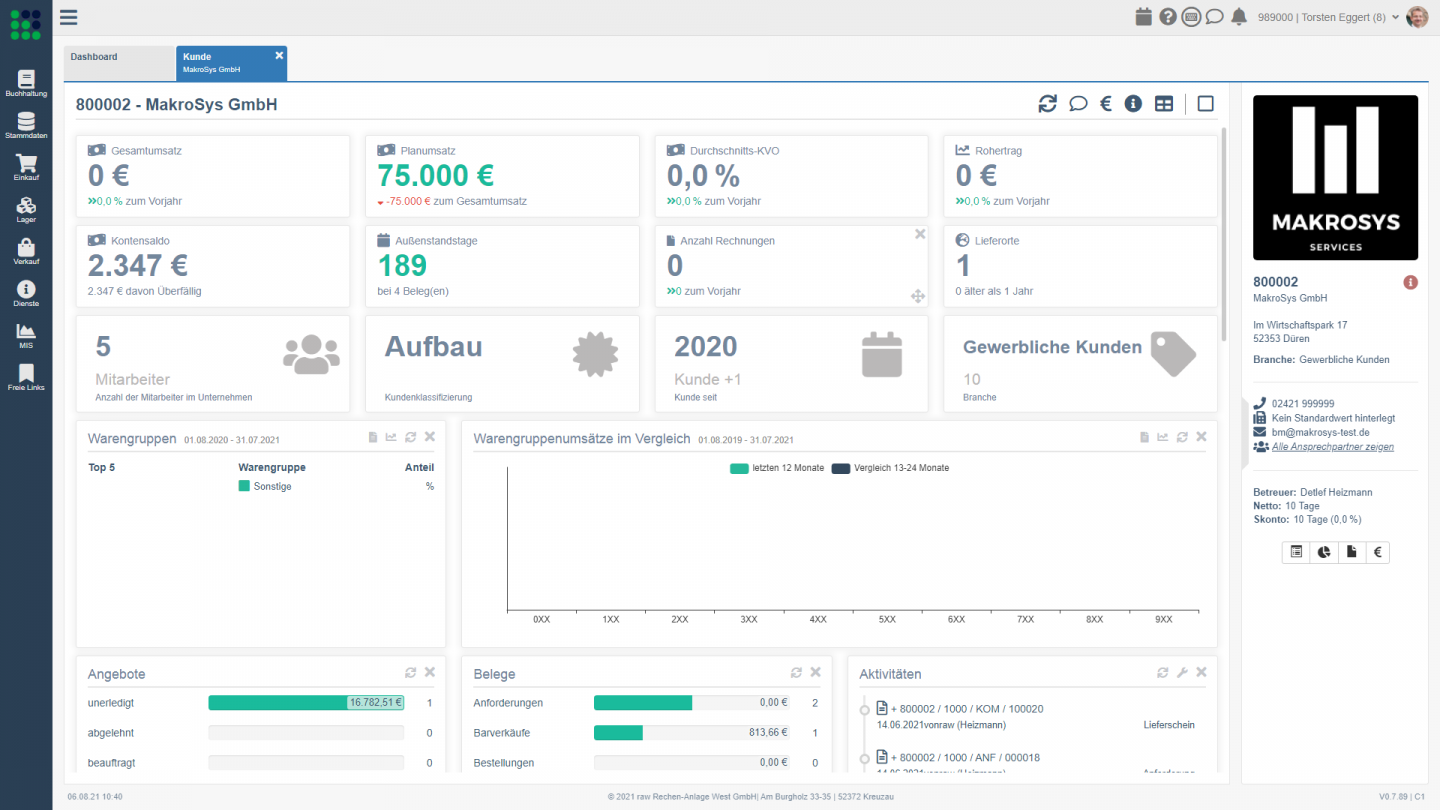Click Sonstige green legend swatch

[x=244, y=486]
